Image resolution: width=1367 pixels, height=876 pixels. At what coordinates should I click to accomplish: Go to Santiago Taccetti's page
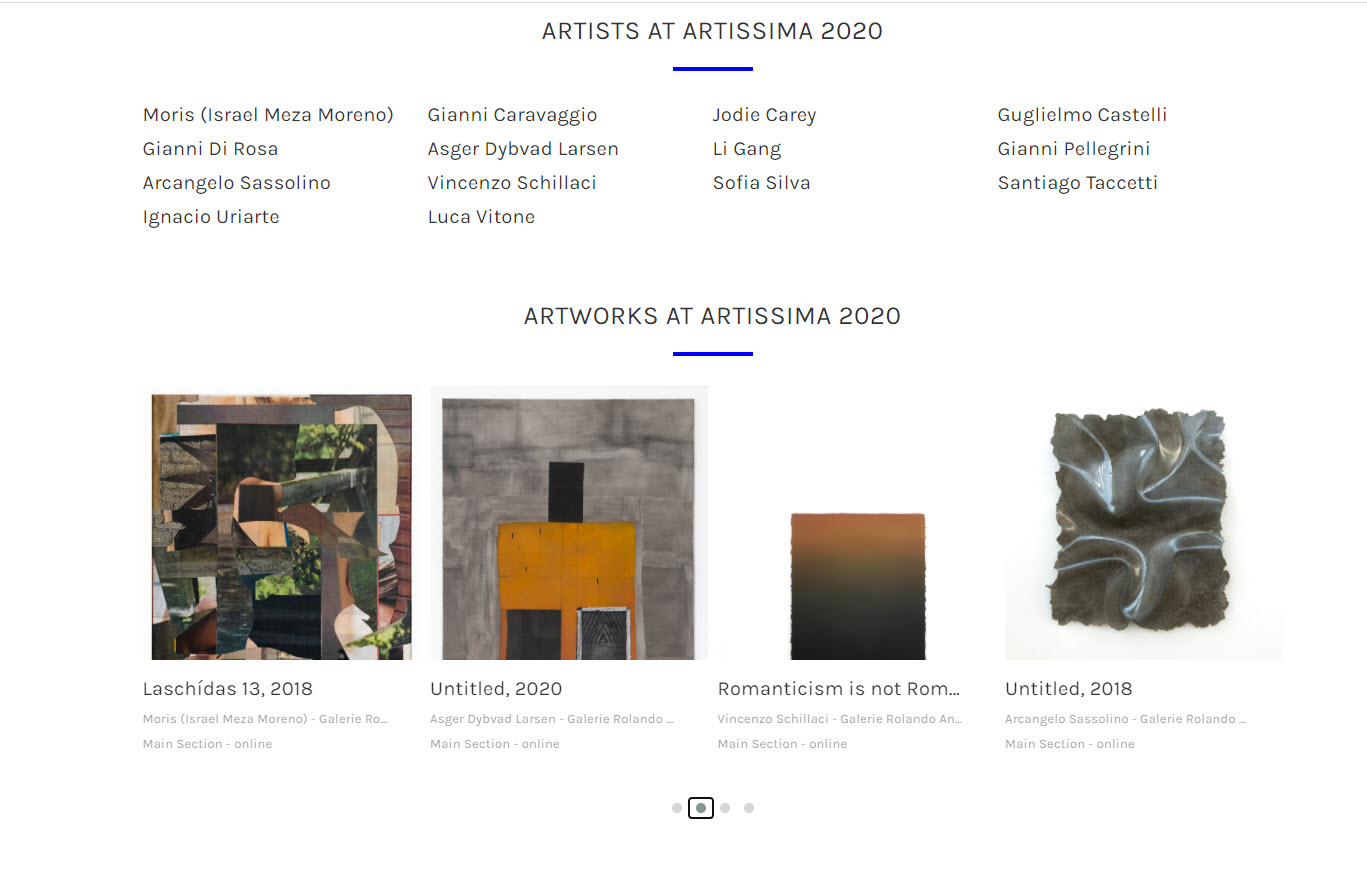point(1077,183)
